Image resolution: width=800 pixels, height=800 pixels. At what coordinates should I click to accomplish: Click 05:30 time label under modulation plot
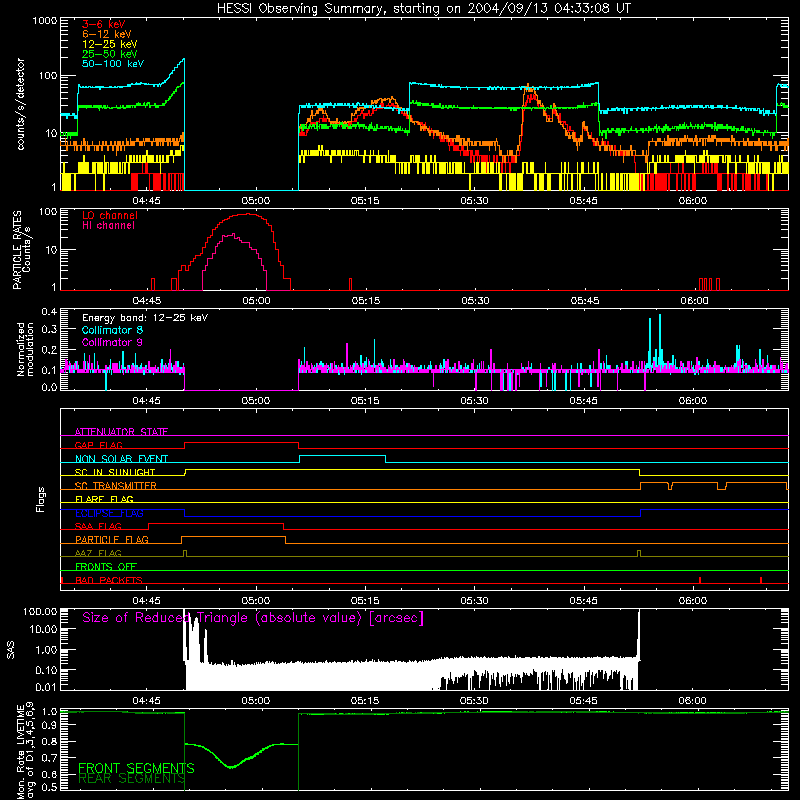[x=474, y=401]
